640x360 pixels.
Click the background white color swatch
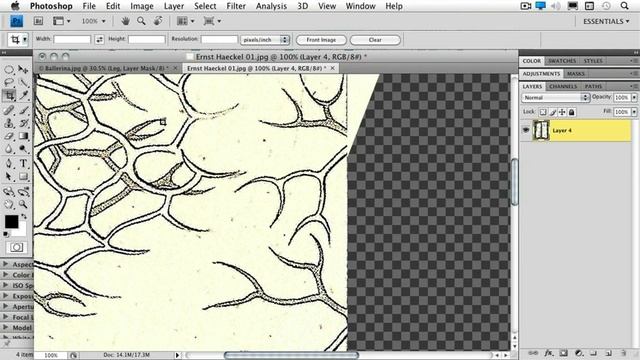pos(22,231)
